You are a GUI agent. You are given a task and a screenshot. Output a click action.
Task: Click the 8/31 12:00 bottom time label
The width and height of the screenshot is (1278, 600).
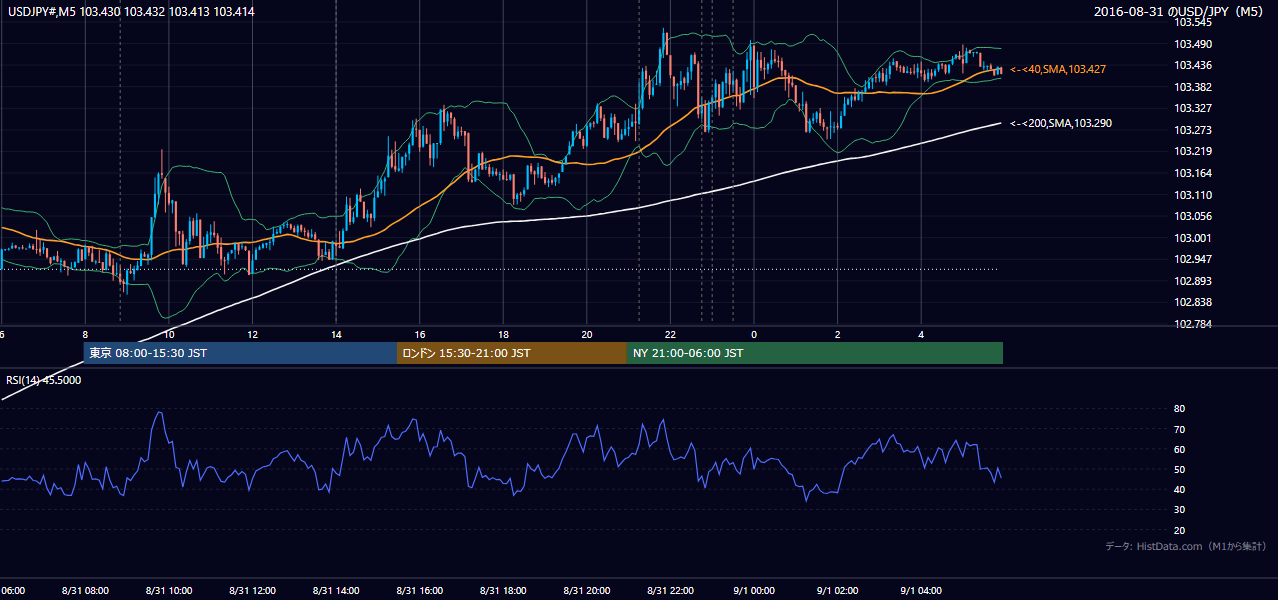[x=253, y=590]
